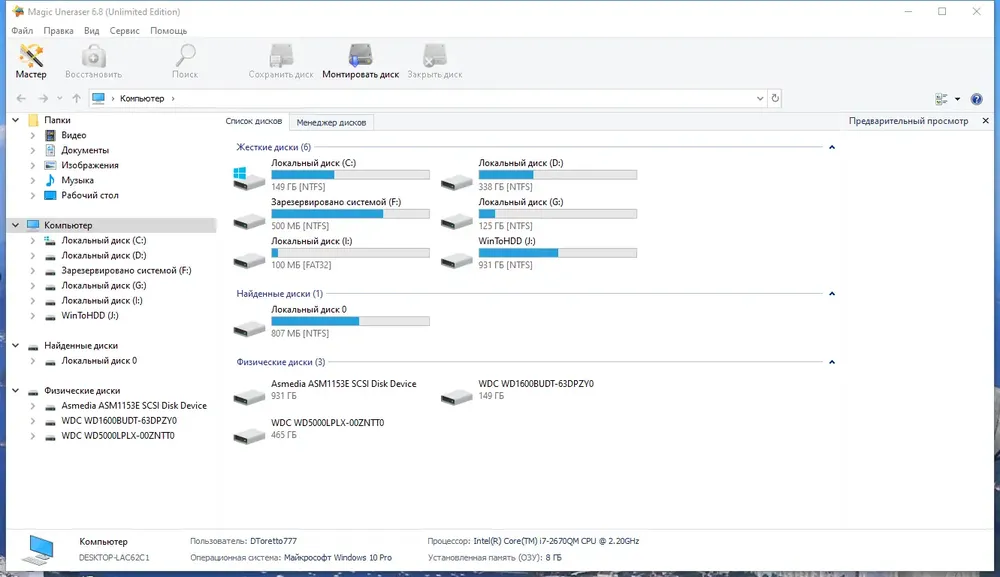The image size is (1000, 577).
Task: Collapse the Жесткие диски section
Action: click(x=832, y=147)
